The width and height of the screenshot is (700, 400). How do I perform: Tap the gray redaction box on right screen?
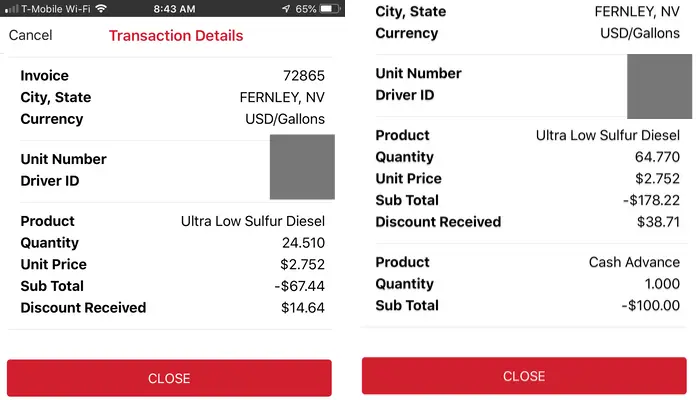point(659,87)
